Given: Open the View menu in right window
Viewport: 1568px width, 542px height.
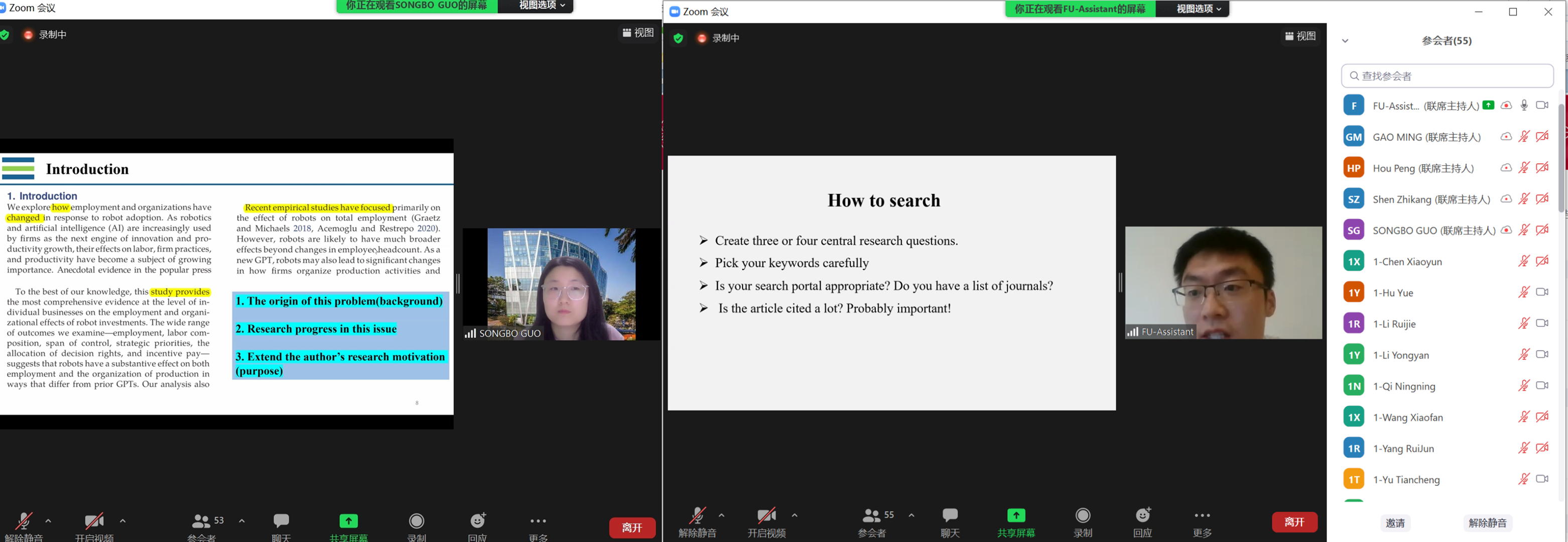Looking at the screenshot, I should coord(1300,37).
